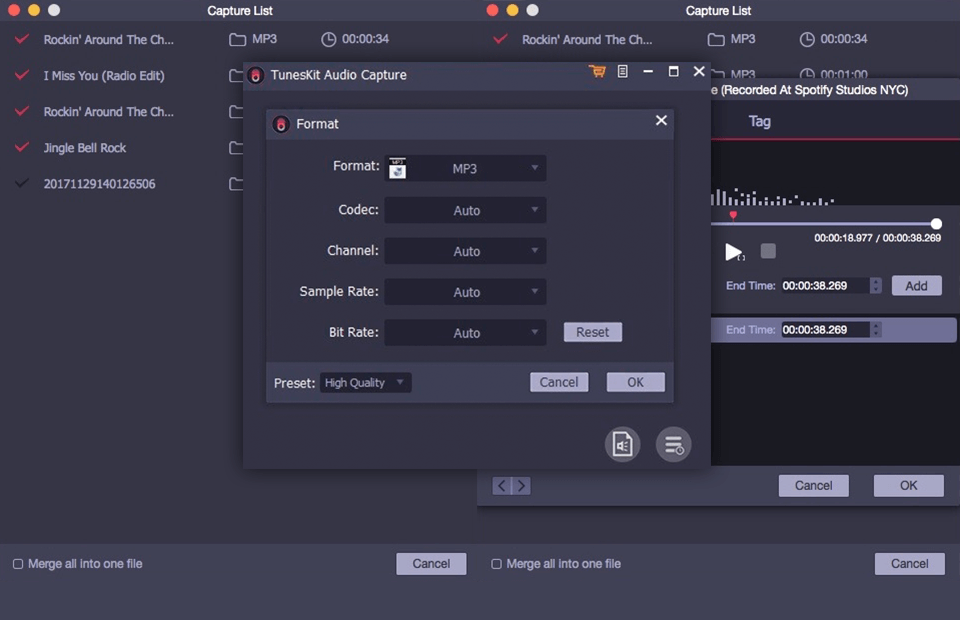Viewport: 960px width, 620px height.
Task: Open the Preset High Quality dropdown
Action: [x=366, y=382]
